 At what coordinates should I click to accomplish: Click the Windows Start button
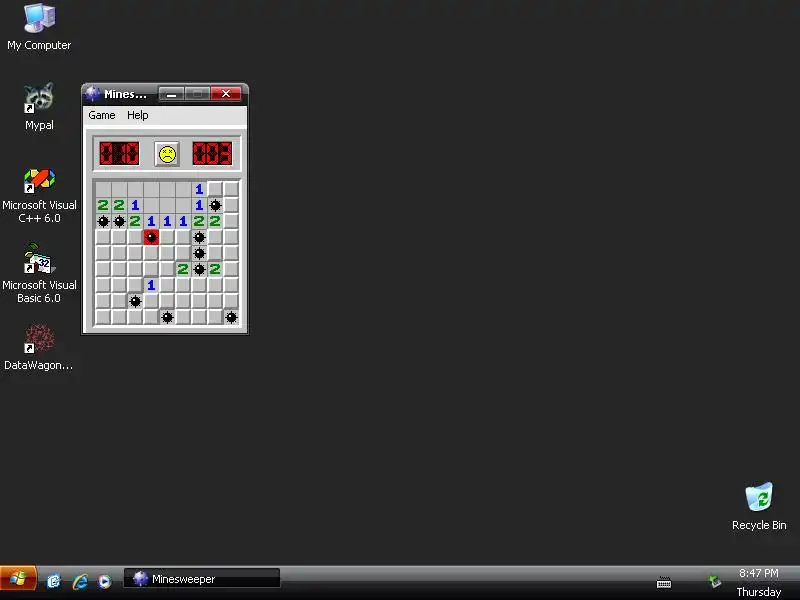pos(18,579)
